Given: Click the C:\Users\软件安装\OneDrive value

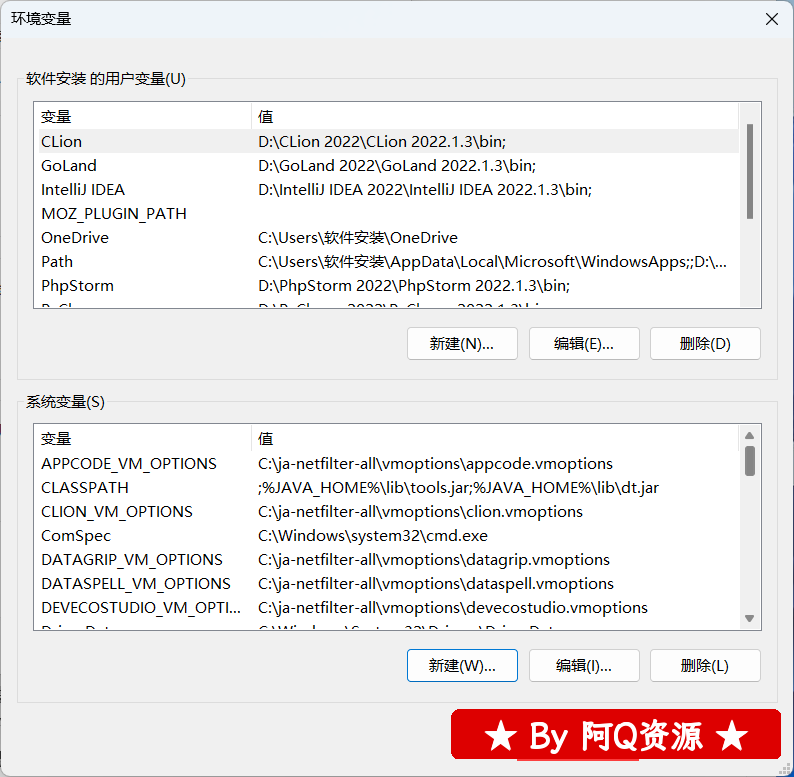Looking at the screenshot, I should point(358,238).
